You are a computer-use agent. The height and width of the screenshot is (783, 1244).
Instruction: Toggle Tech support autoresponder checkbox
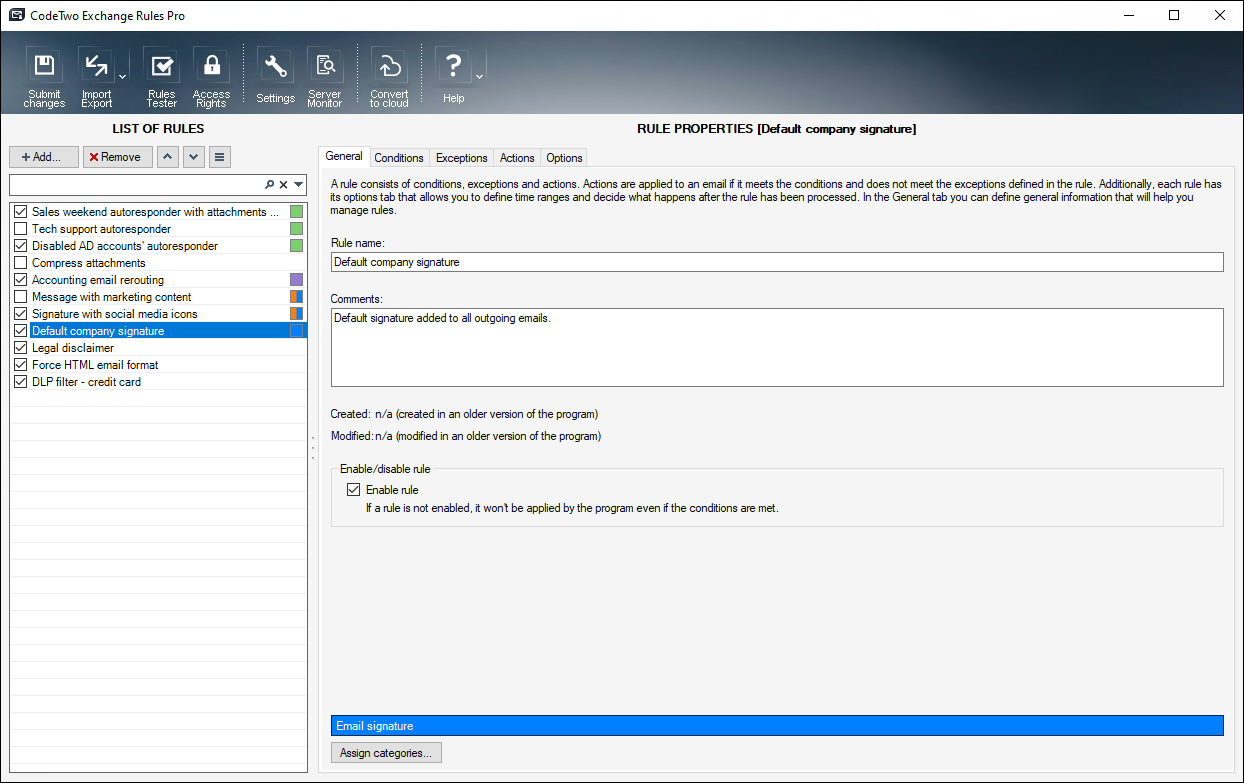coord(21,229)
